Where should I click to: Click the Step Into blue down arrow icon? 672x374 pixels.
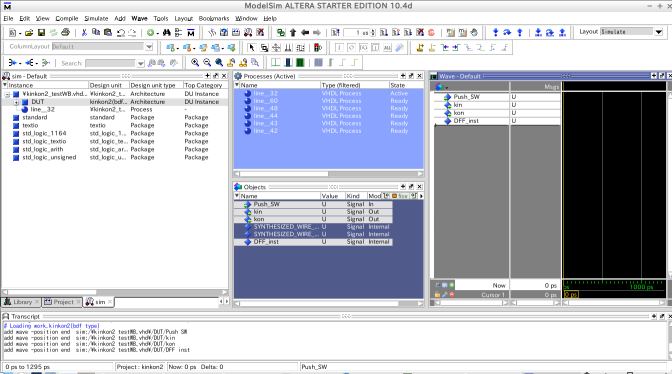(x=495, y=33)
